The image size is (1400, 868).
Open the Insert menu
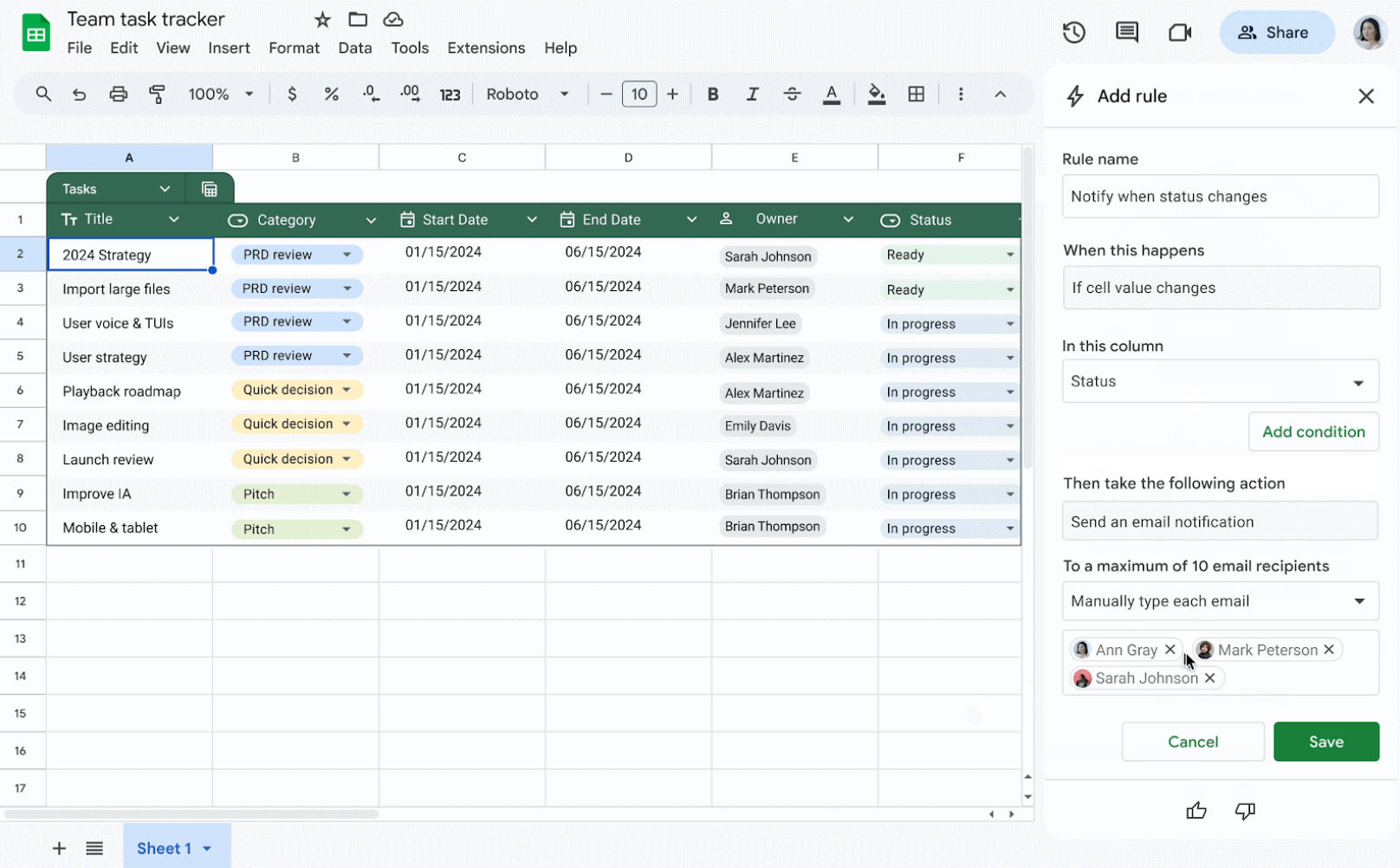point(229,48)
